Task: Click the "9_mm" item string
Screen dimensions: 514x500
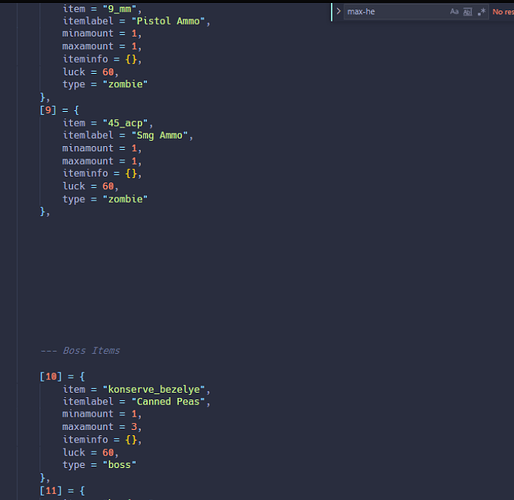Action: 119,9
